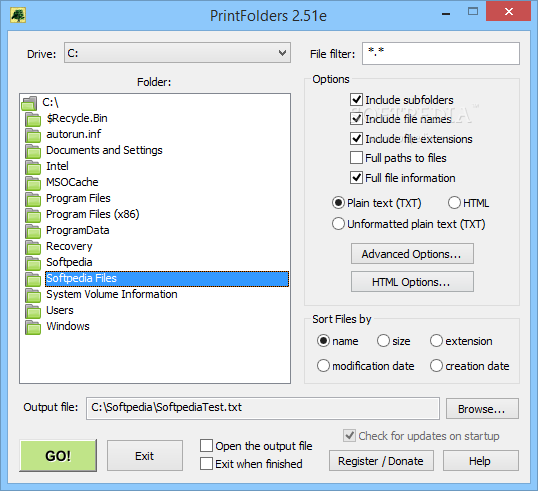Select the Documents and Settings name

point(104,150)
